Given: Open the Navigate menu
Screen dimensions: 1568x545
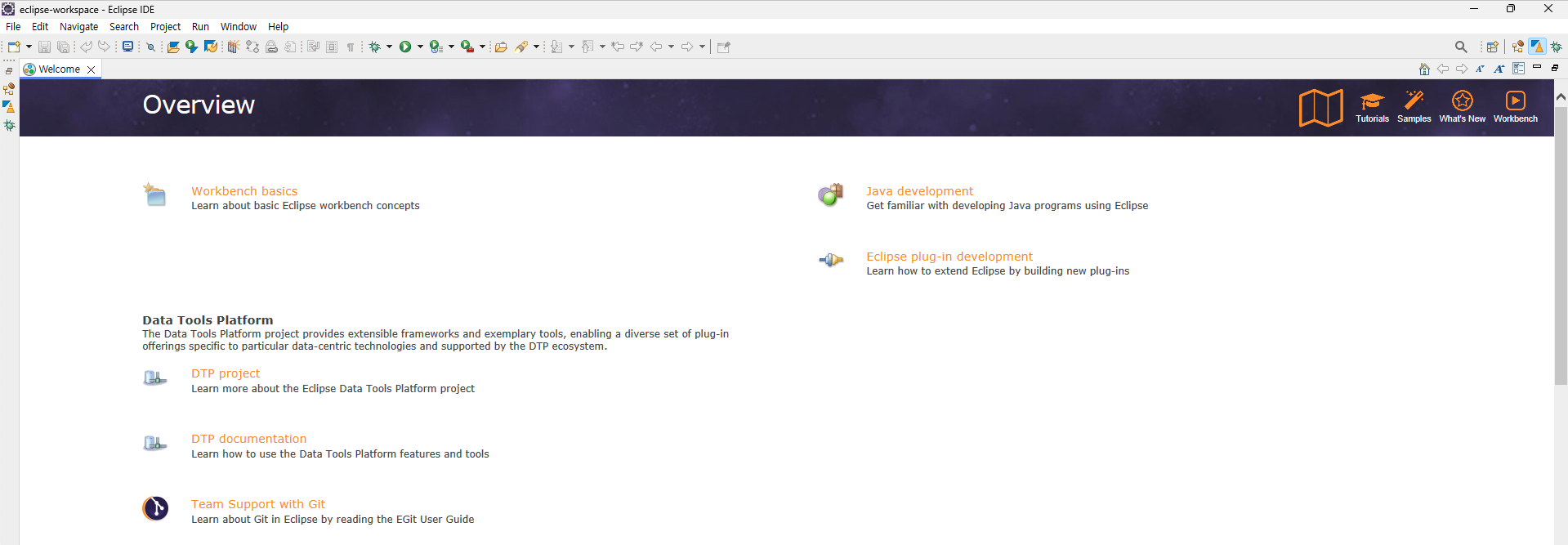Looking at the screenshot, I should (78, 26).
